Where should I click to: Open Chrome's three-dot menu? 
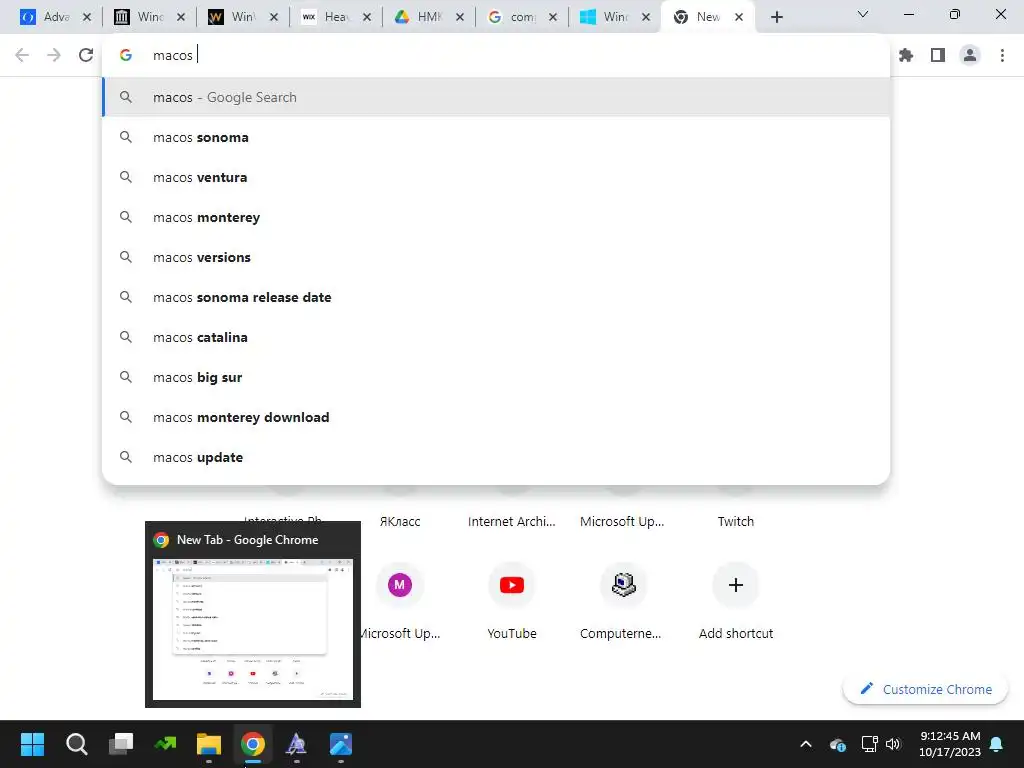(1002, 56)
